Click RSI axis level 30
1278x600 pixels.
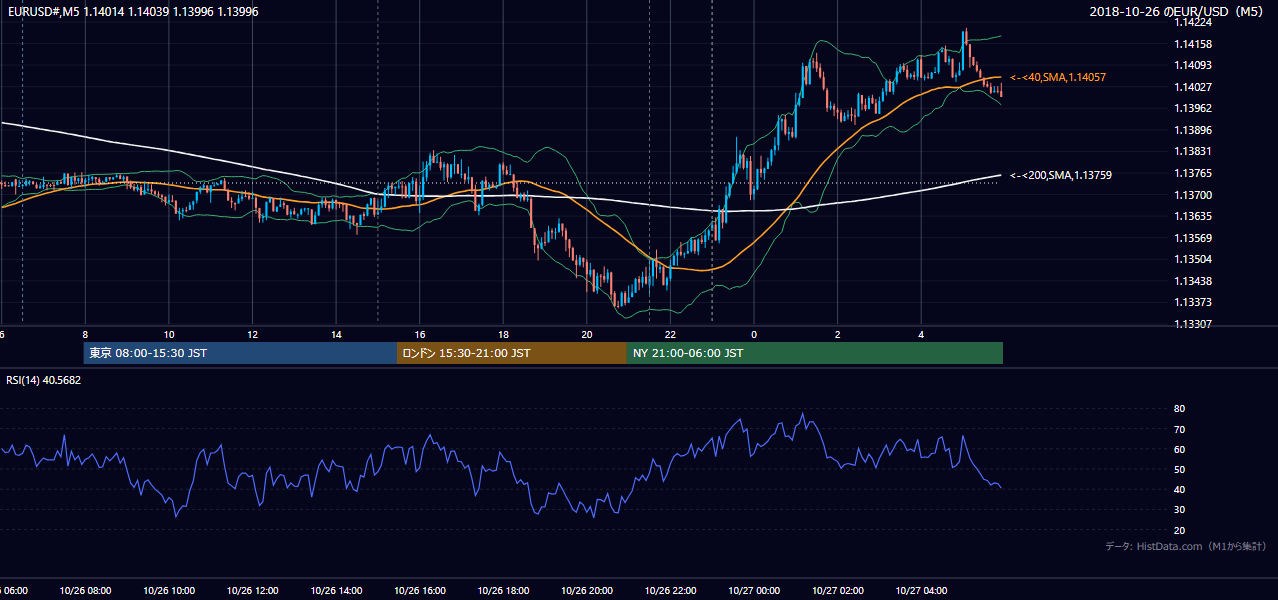point(1179,510)
